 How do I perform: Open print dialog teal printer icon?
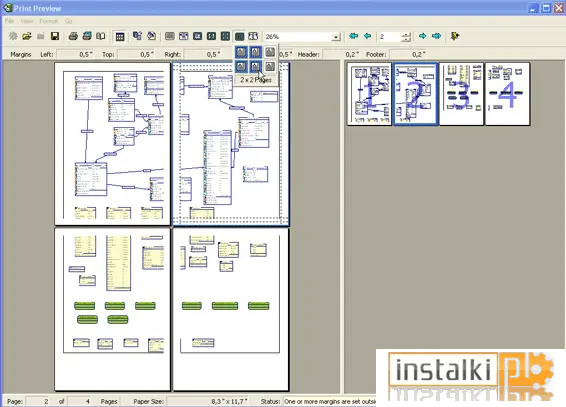pos(87,36)
